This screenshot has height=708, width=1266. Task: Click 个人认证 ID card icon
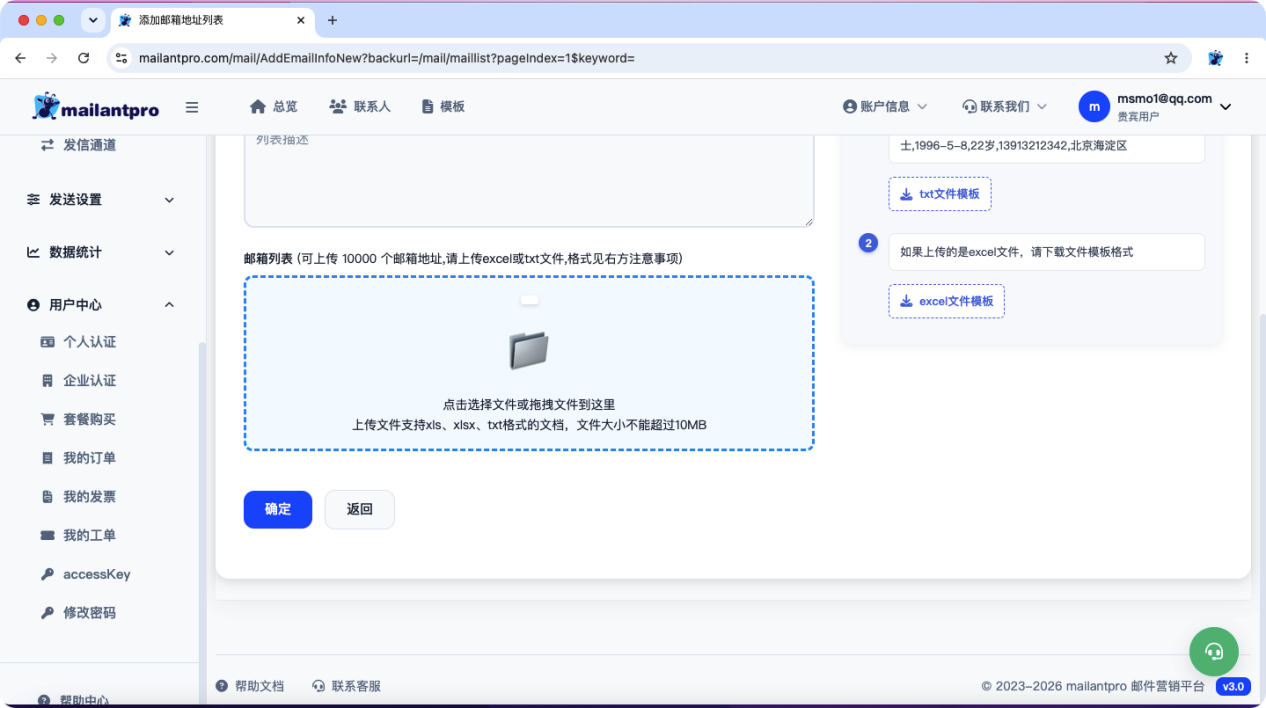click(x=47, y=342)
